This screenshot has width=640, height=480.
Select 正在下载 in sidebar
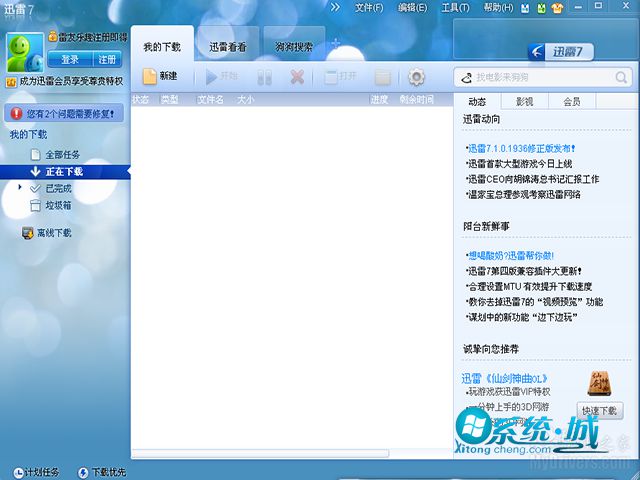(x=65, y=172)
